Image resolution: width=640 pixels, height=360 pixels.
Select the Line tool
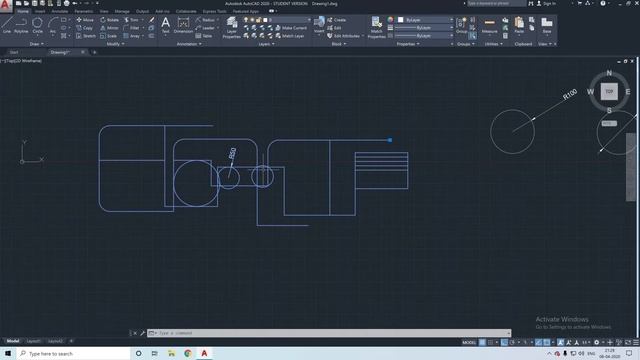click(7, 25)
